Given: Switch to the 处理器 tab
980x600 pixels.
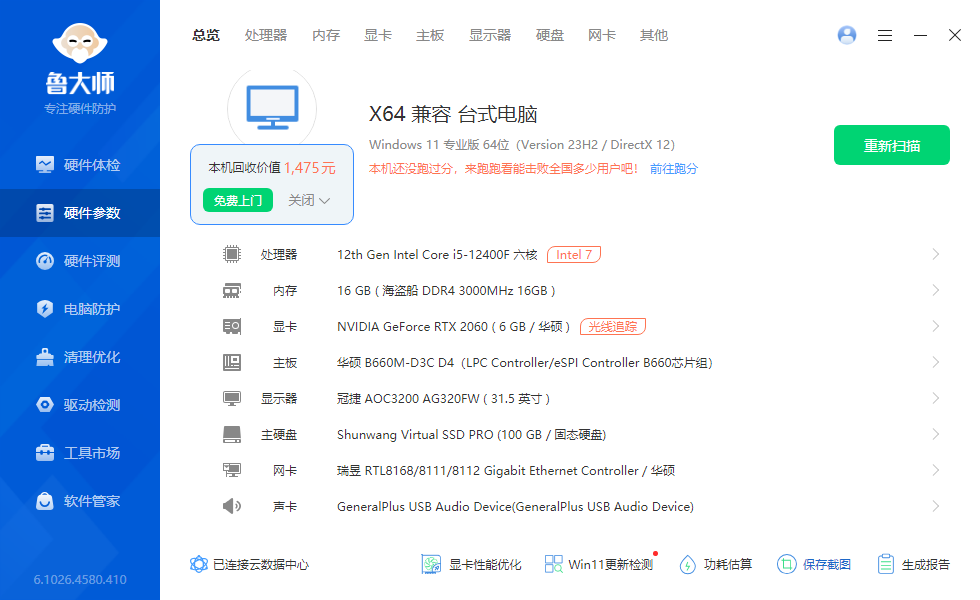Looking at the screenshot, I should 266,35.
